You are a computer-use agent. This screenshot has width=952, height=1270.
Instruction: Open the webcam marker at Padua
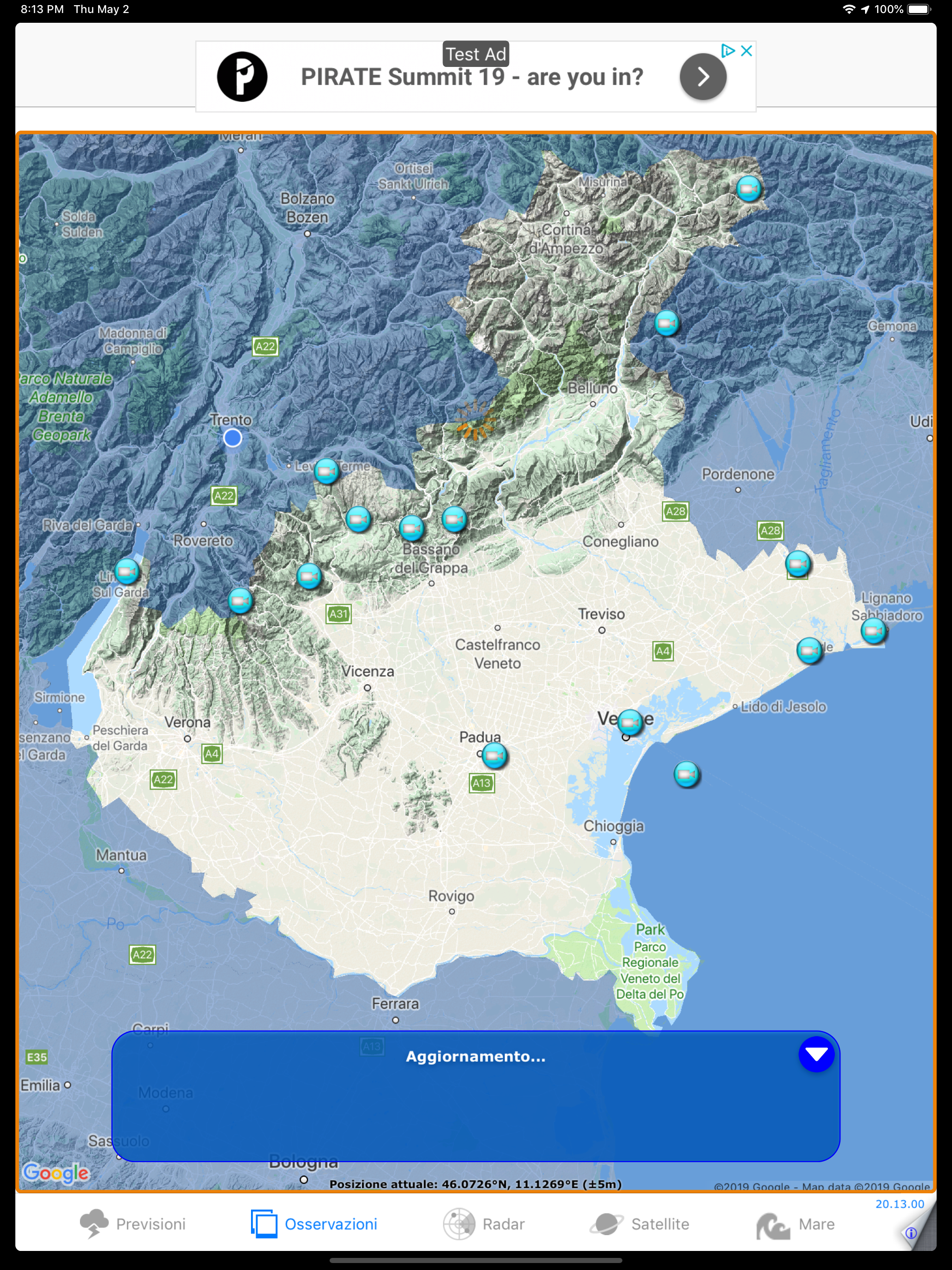pyautogui.click(x=495, y=755)
